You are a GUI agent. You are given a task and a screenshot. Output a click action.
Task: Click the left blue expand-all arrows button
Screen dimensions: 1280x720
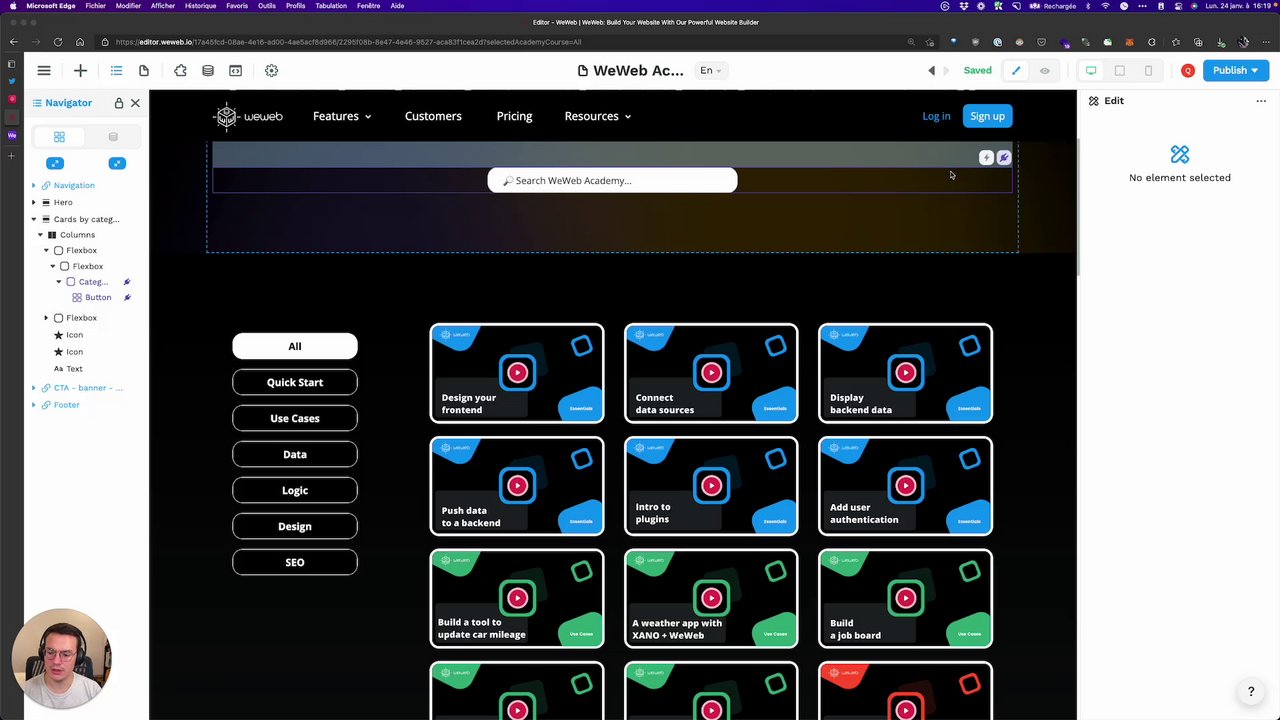click(x=55, y=163)
